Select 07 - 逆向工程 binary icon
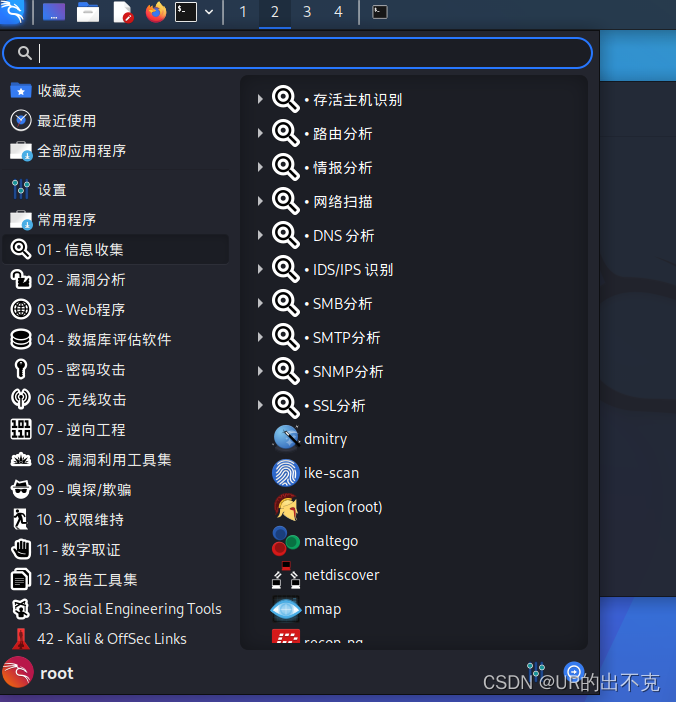The image size is (676, 702). 21,429
